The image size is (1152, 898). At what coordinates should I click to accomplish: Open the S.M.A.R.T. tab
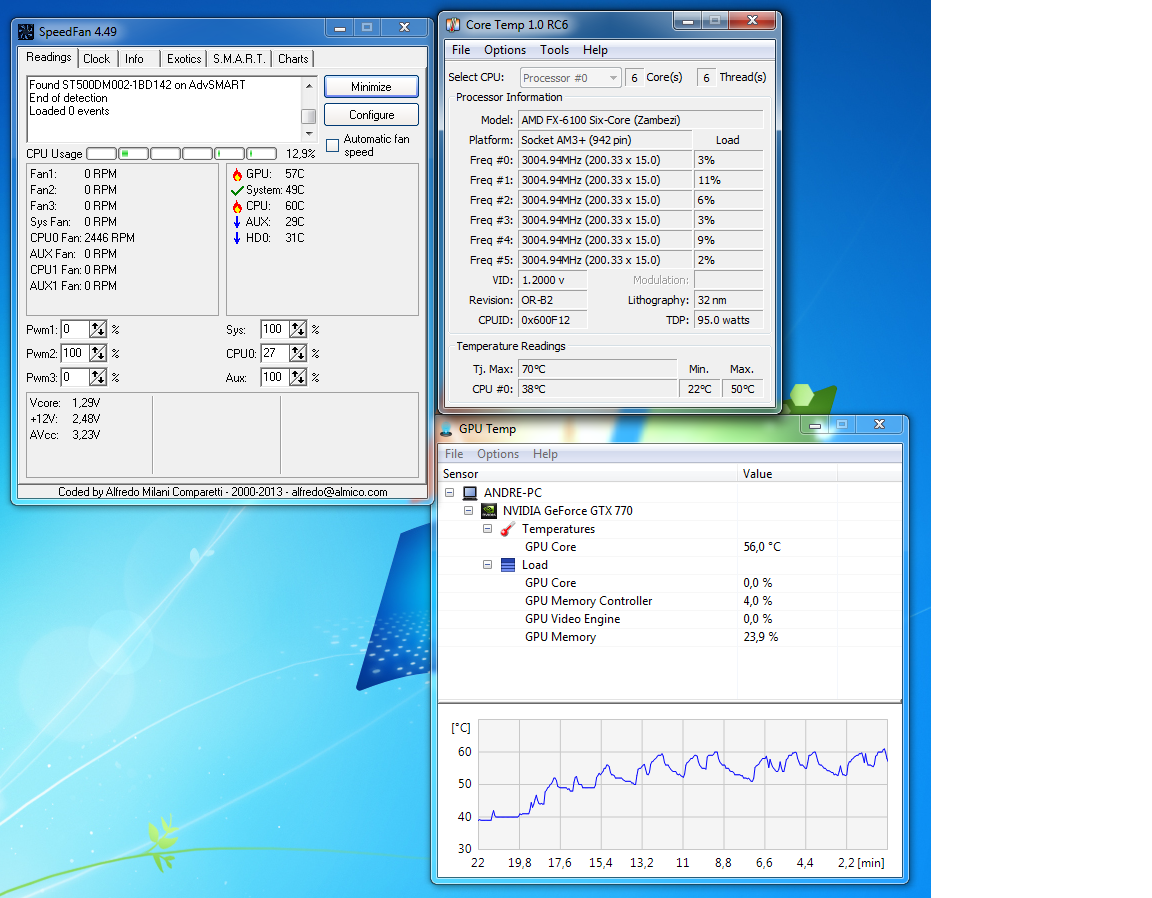pos(240,59)
